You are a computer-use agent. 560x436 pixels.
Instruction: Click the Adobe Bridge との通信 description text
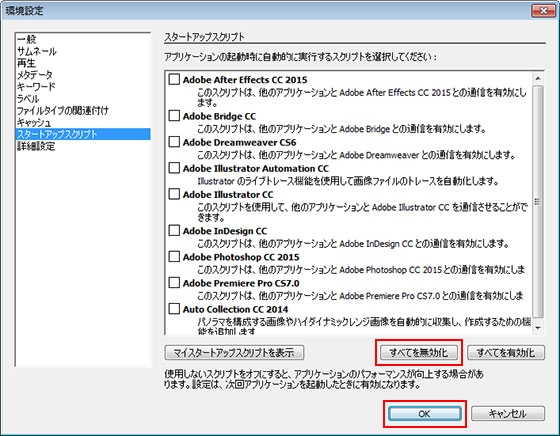click(x=342, y=129)
